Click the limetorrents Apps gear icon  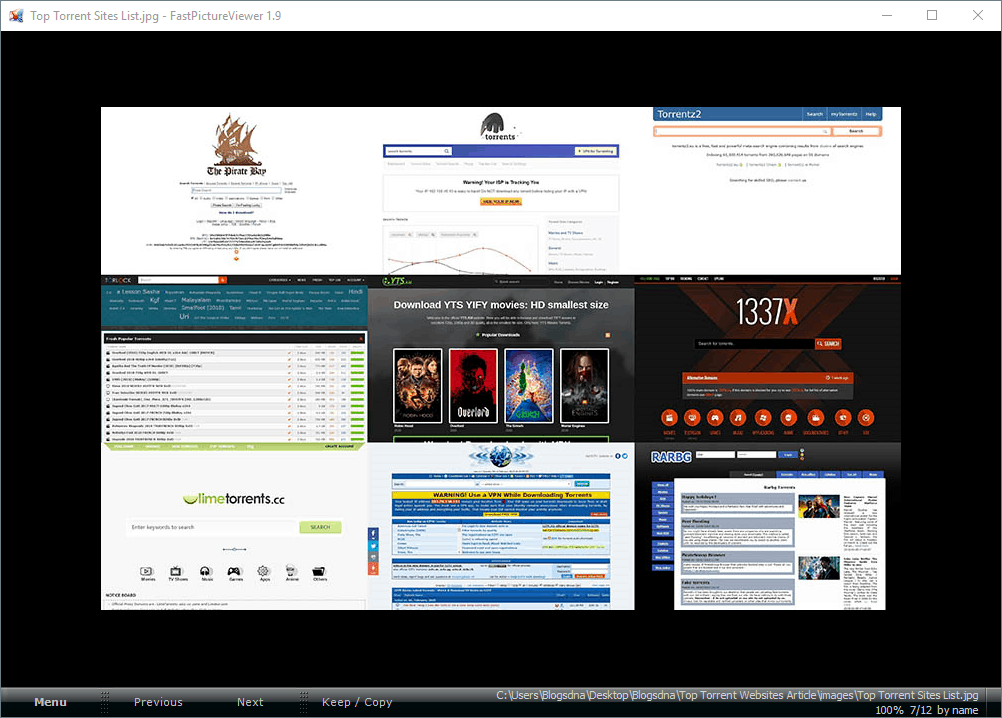point(263,571)
